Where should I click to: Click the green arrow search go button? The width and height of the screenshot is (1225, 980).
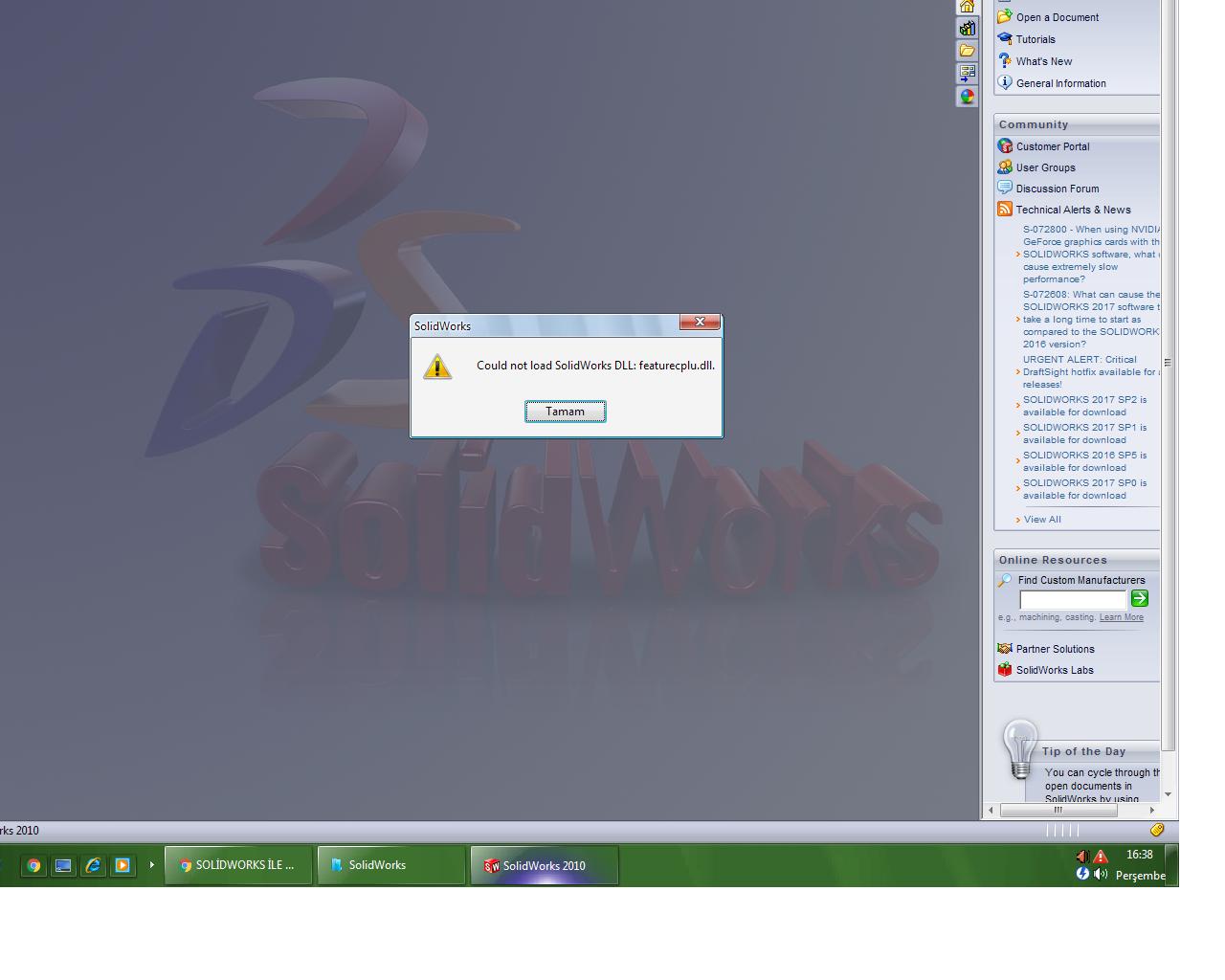pos(1140,599)
